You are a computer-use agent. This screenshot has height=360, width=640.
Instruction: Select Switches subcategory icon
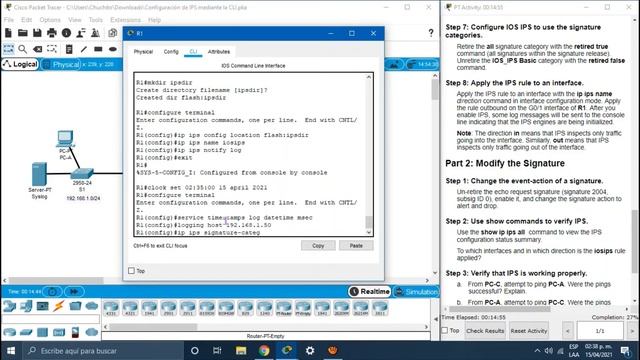tap(26, 332)
